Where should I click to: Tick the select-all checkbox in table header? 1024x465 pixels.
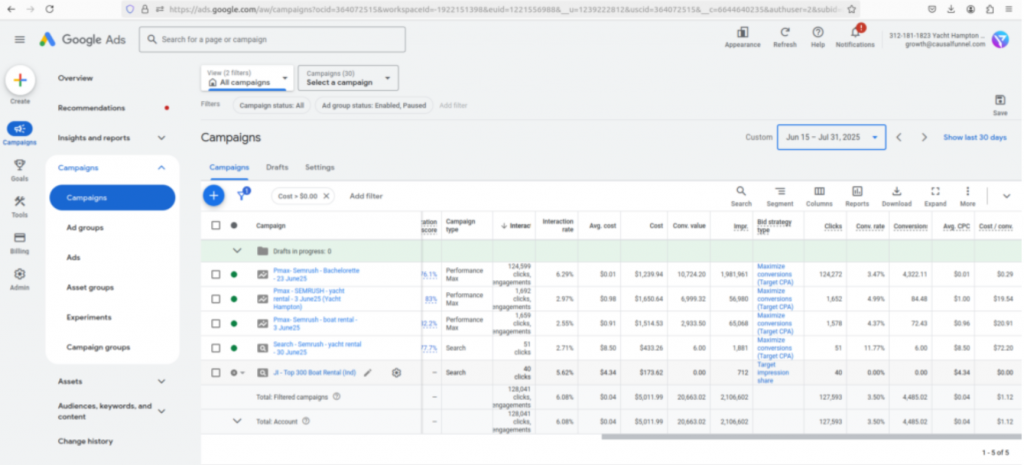(x=216, y=225)
